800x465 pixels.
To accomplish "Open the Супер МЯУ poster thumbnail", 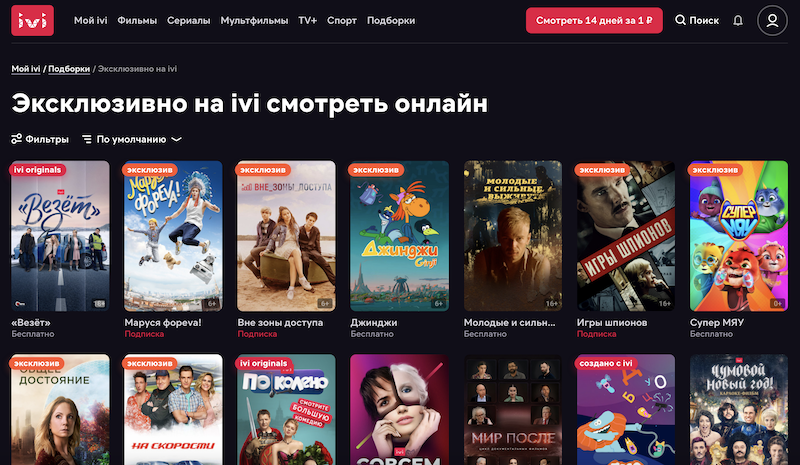I will pyautogui.click(x=739, y=236).
